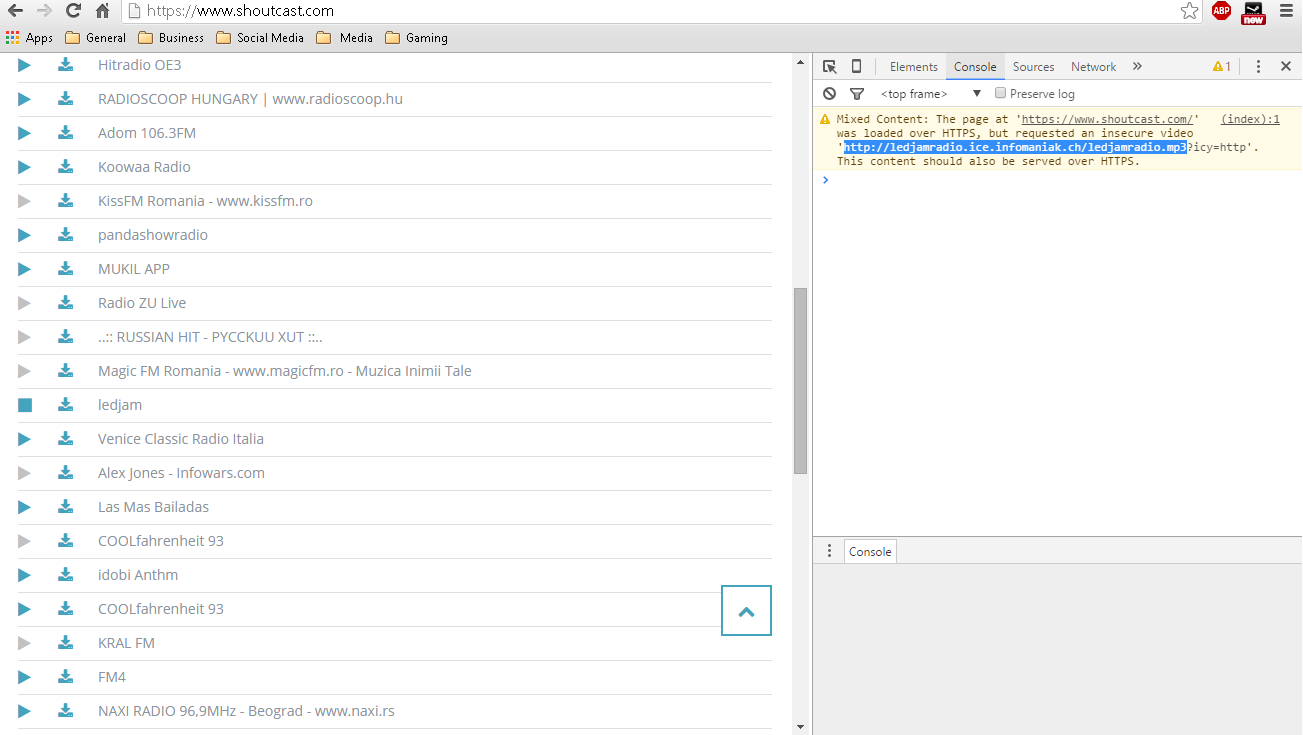Play Venice Classic Radio Italia

pyautogui.click(x=24, y=439)
